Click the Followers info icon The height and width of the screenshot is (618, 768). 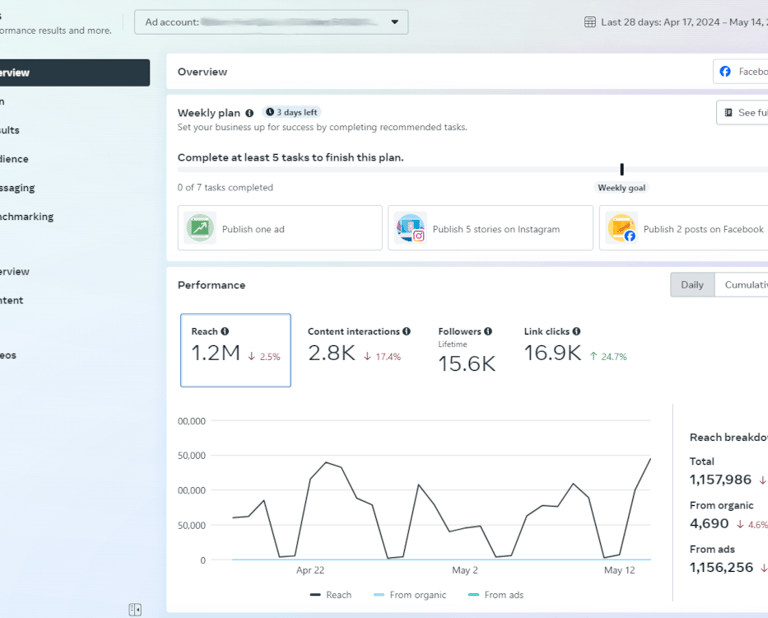tap(488, 332)
